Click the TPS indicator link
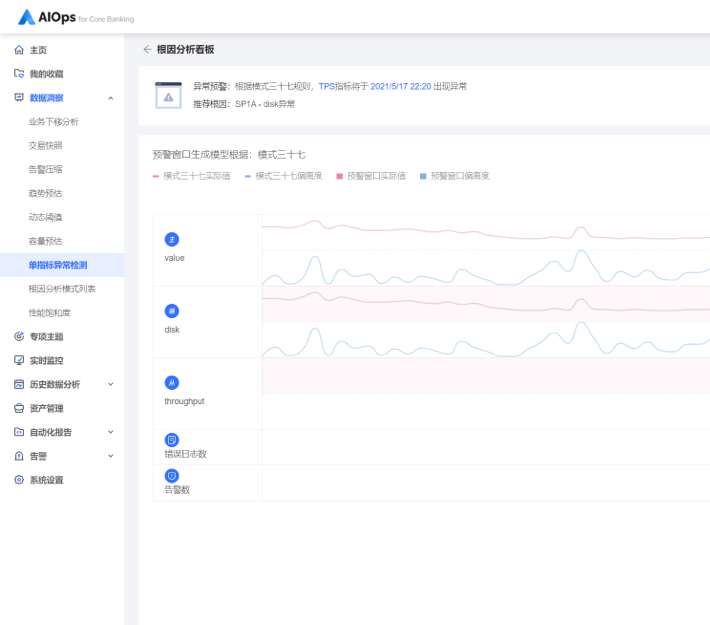The image size is (710, 625). [326, 86]
